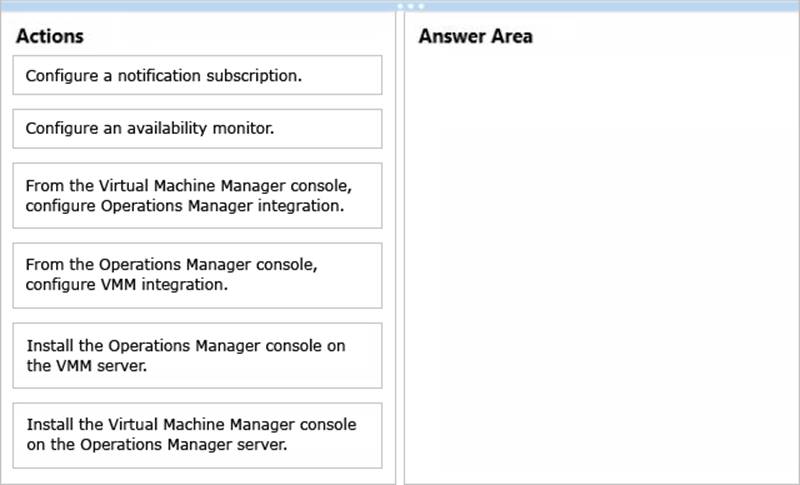Screen dimensions: 800x485
Task: Click the 'From the Operations Manager console' text line
Action: click(173, 265)
